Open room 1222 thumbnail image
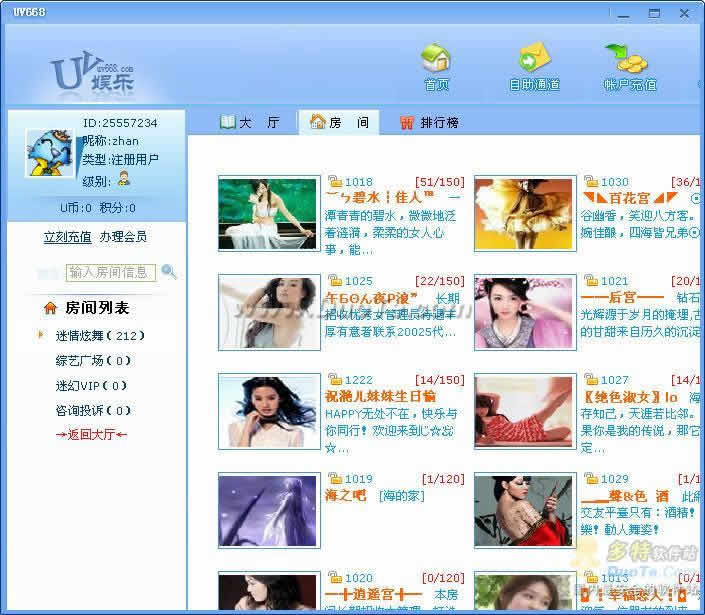This screenshot has width=705, height=615. (x=269, y=411)
